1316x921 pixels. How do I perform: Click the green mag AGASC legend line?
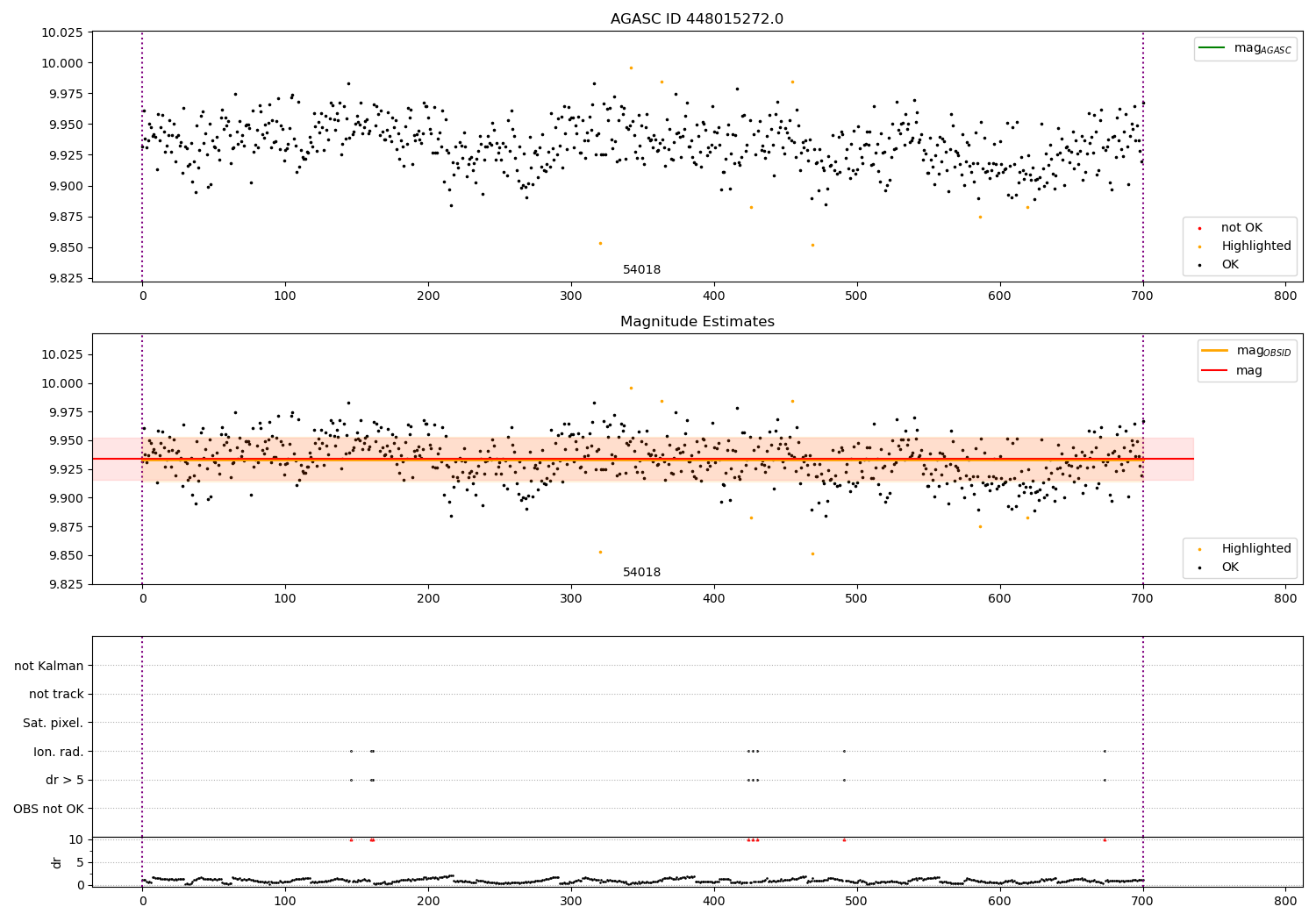[x=1212, y=48]
